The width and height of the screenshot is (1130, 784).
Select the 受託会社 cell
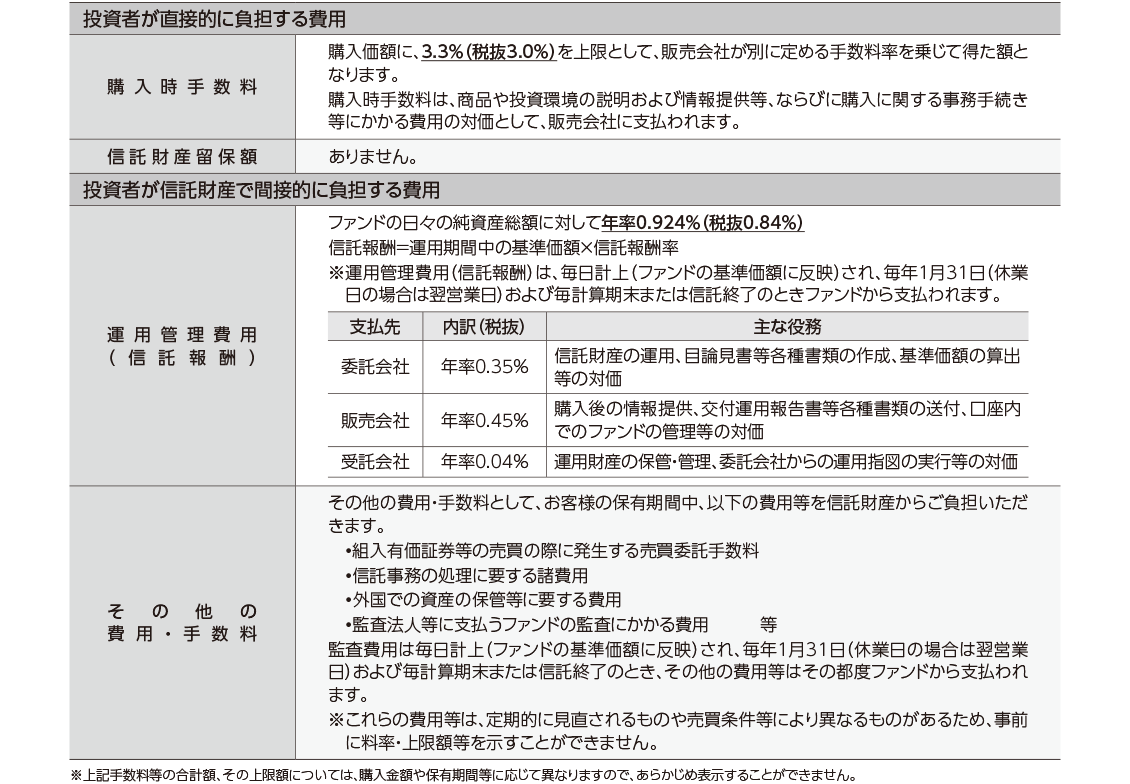[375, 461]
